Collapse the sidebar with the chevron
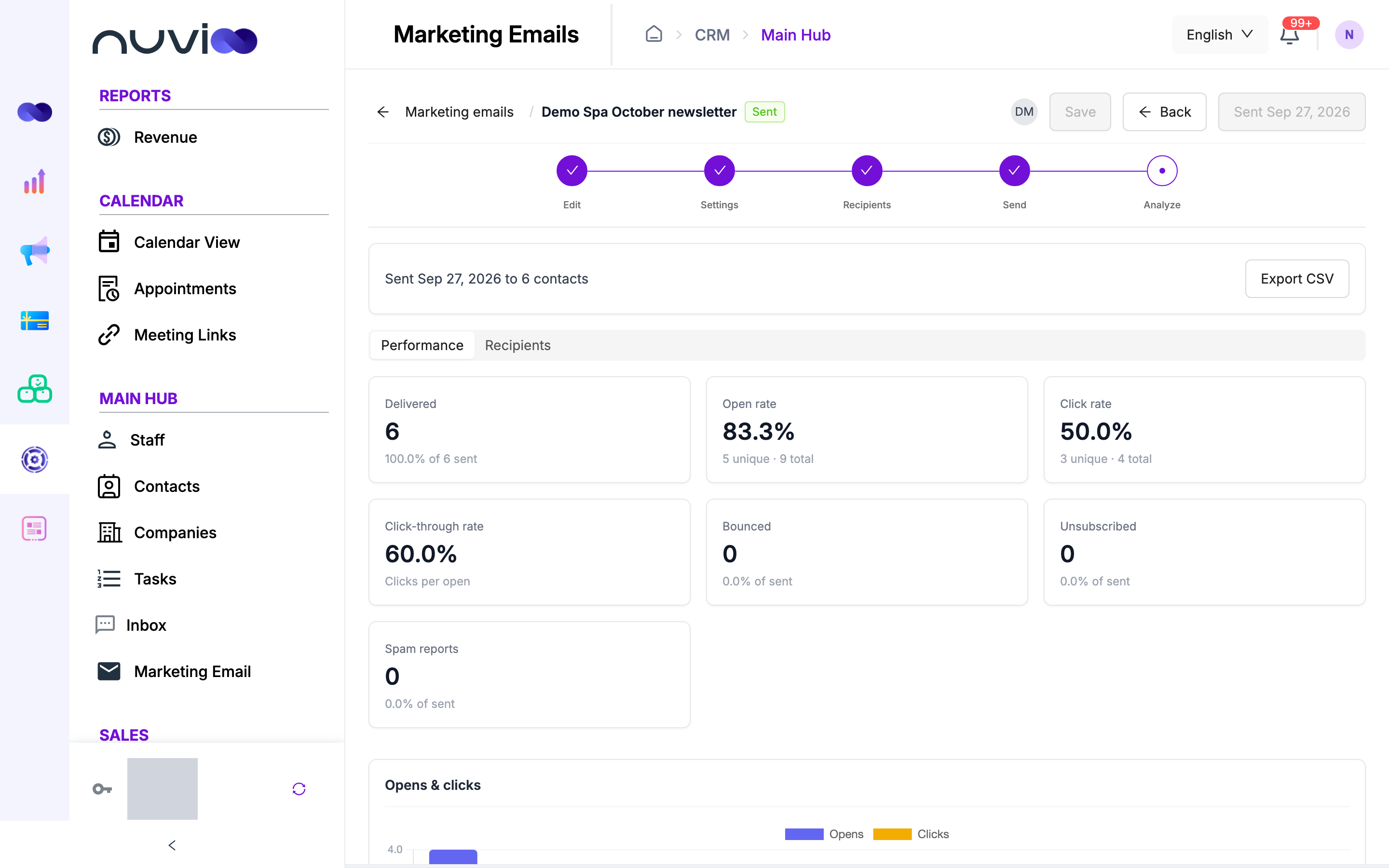Image resolution: width=1389 pixels, height=868 pixels. pos(172,845)
